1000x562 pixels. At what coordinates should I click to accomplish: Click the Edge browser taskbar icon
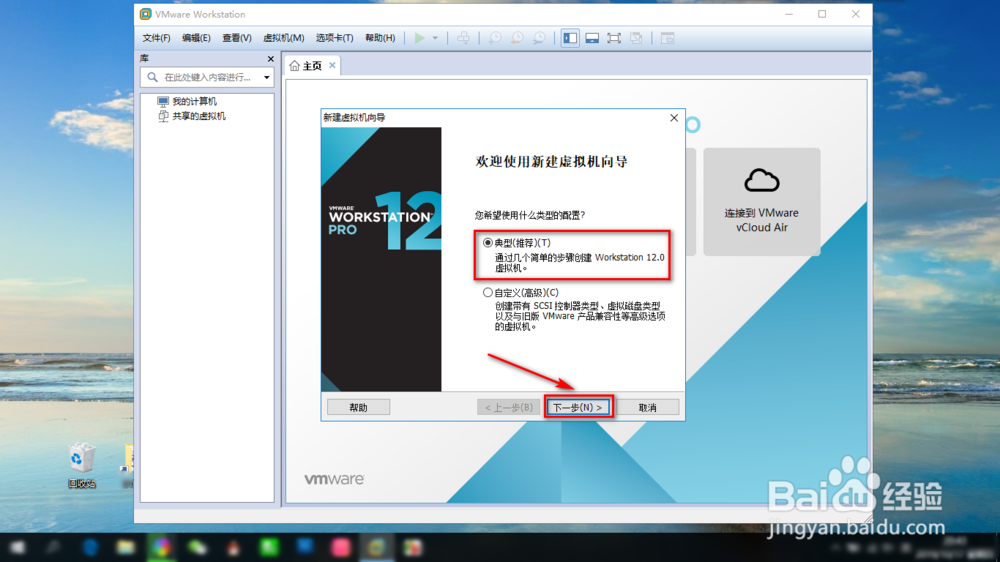[90, 547]
